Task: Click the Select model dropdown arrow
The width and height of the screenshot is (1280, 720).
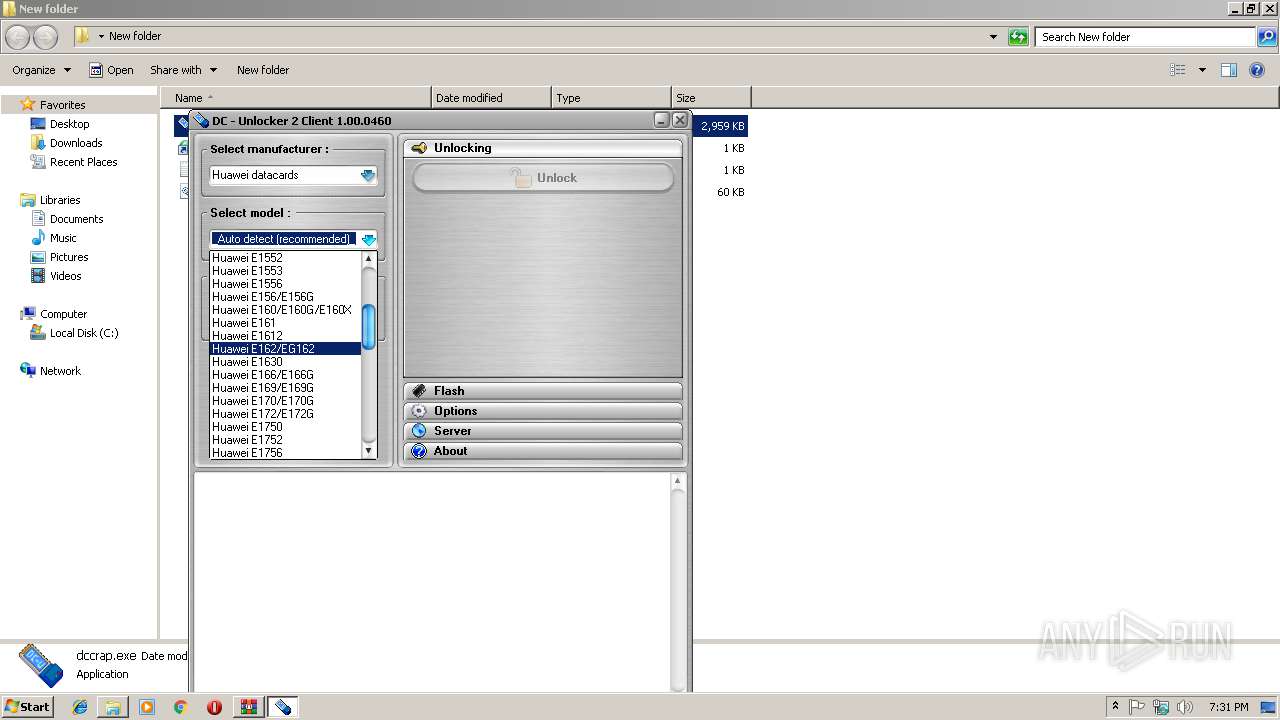Action: tap(369, 239)
